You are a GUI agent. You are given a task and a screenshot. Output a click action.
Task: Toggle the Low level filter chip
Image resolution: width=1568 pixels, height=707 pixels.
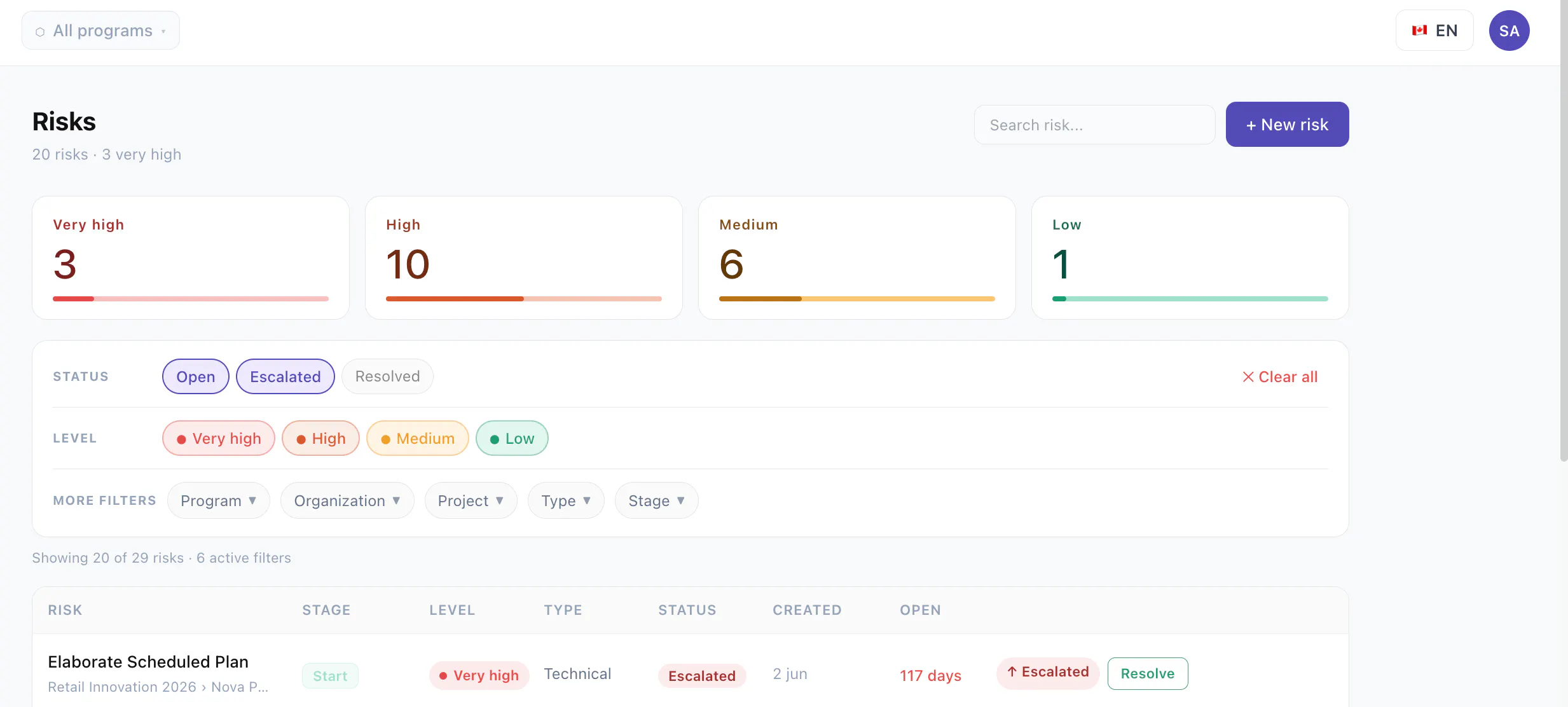512,438
